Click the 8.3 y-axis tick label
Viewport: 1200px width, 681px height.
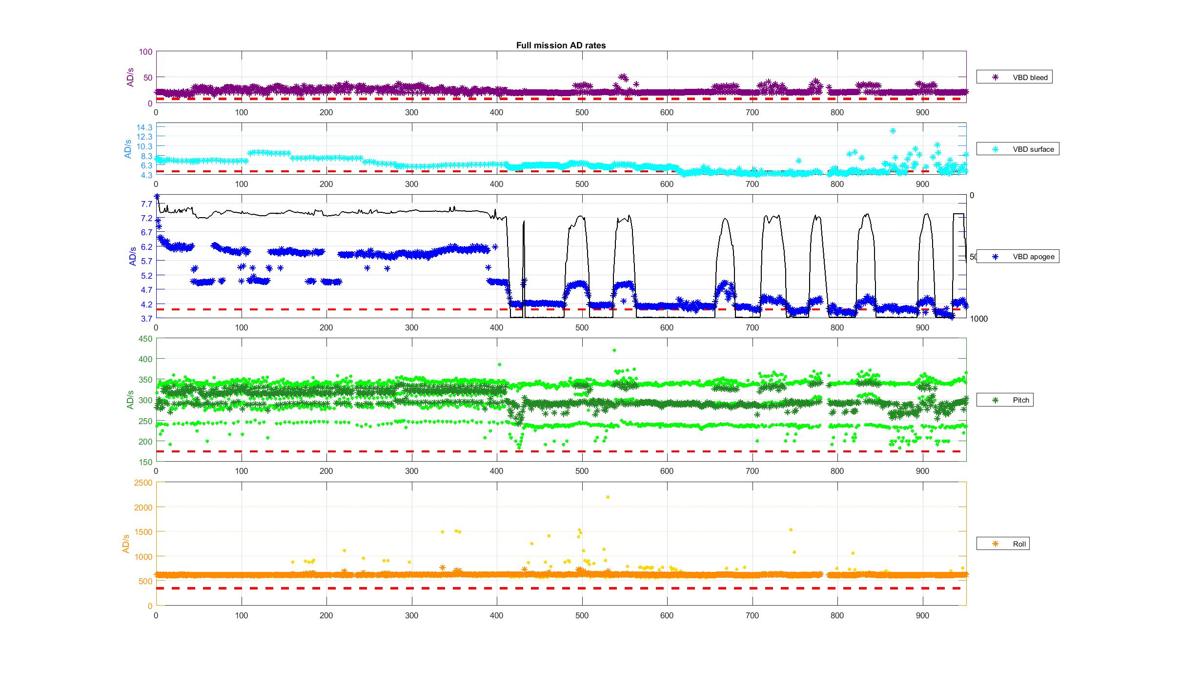[x=145, y=156]
